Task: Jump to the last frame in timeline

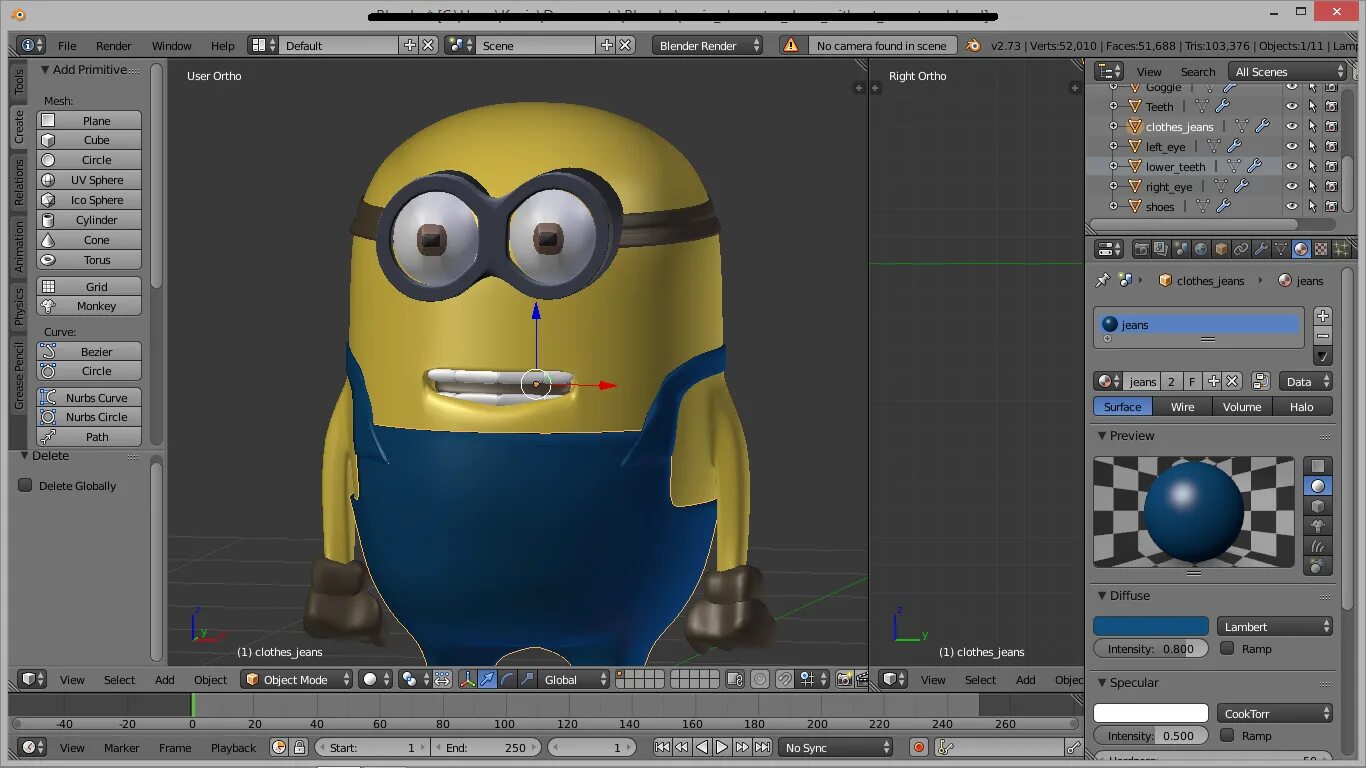Action: click(762, 747)
